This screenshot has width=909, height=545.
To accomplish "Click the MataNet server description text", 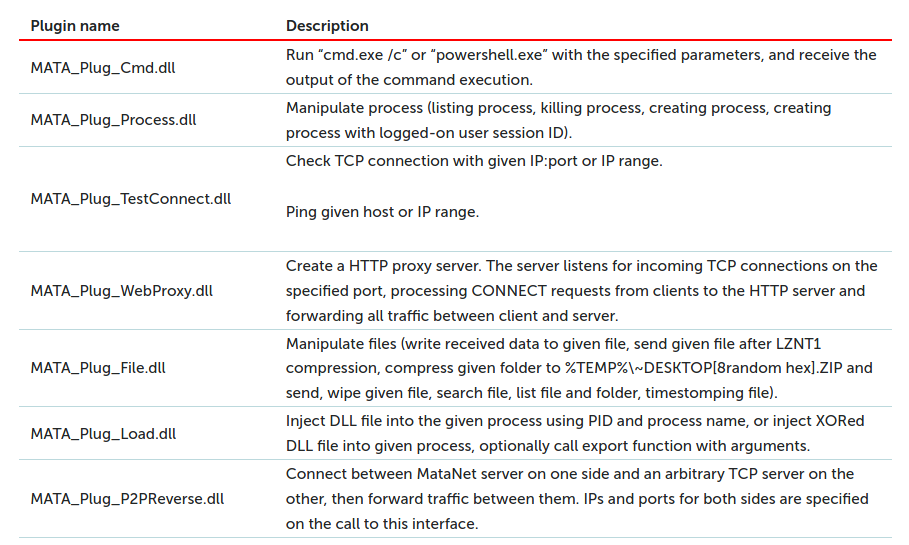I will pos(577,499).
